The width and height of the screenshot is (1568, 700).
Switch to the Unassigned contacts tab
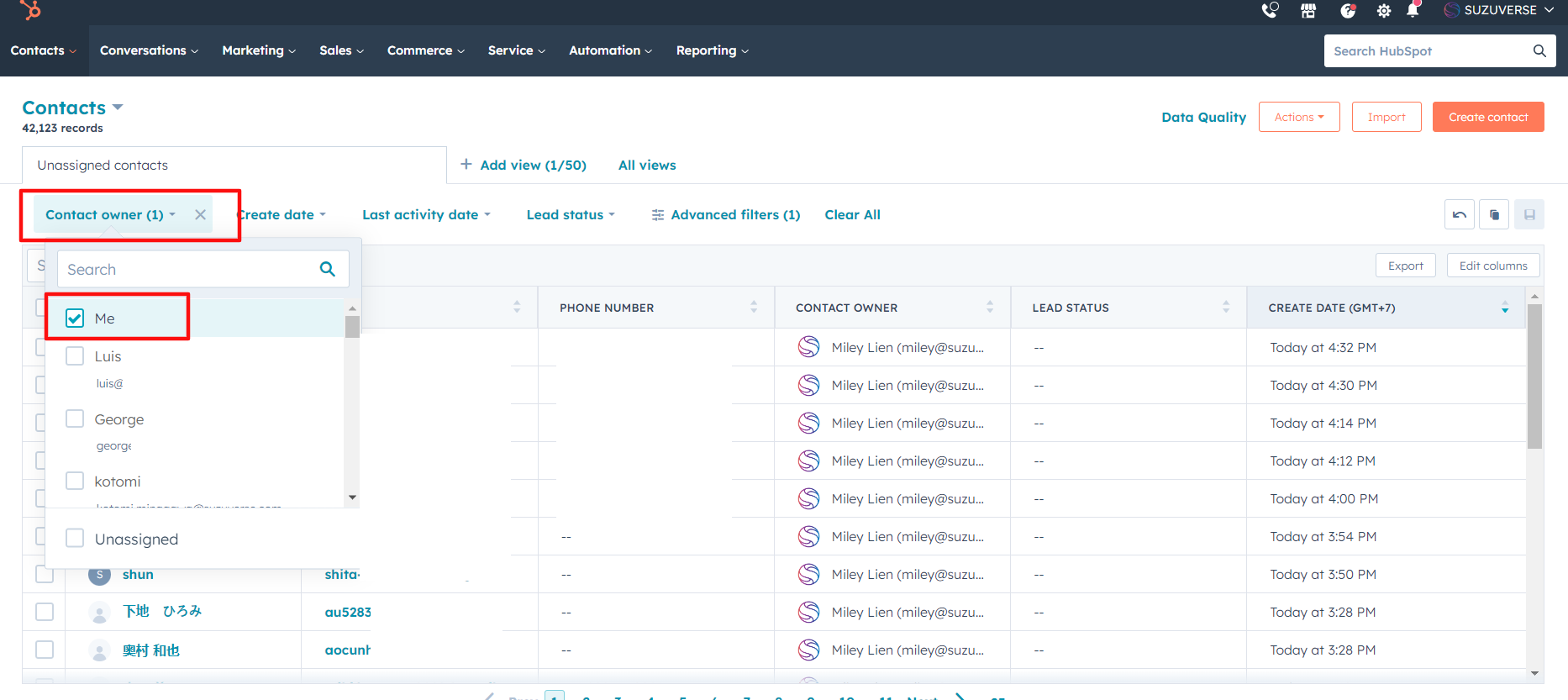tap(103, 165)
